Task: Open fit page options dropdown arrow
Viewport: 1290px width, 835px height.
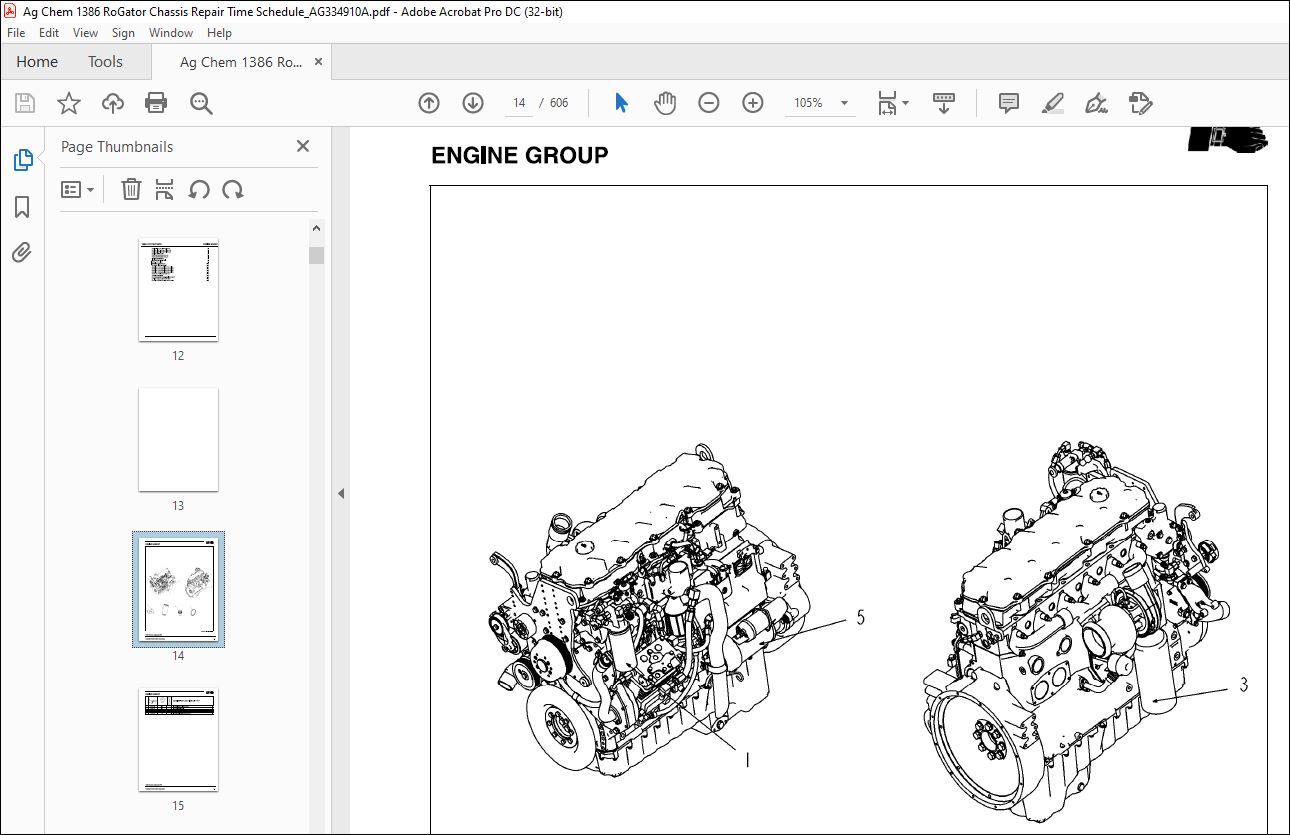Action: pyautogui.click(x=905, y=103)
